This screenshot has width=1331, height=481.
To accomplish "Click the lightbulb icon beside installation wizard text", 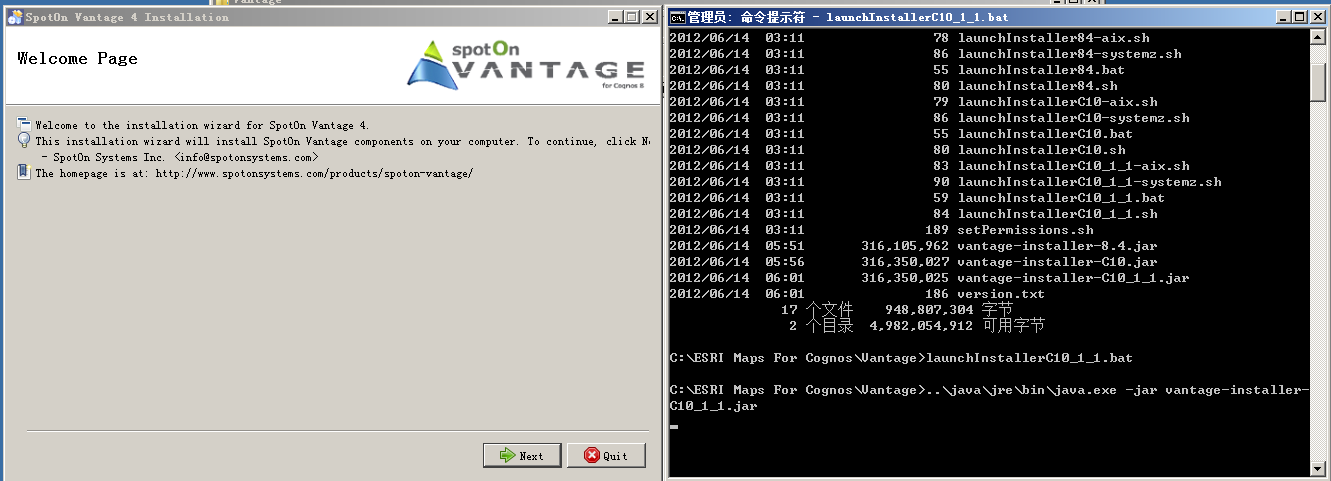I will click(x=24, y=140).
